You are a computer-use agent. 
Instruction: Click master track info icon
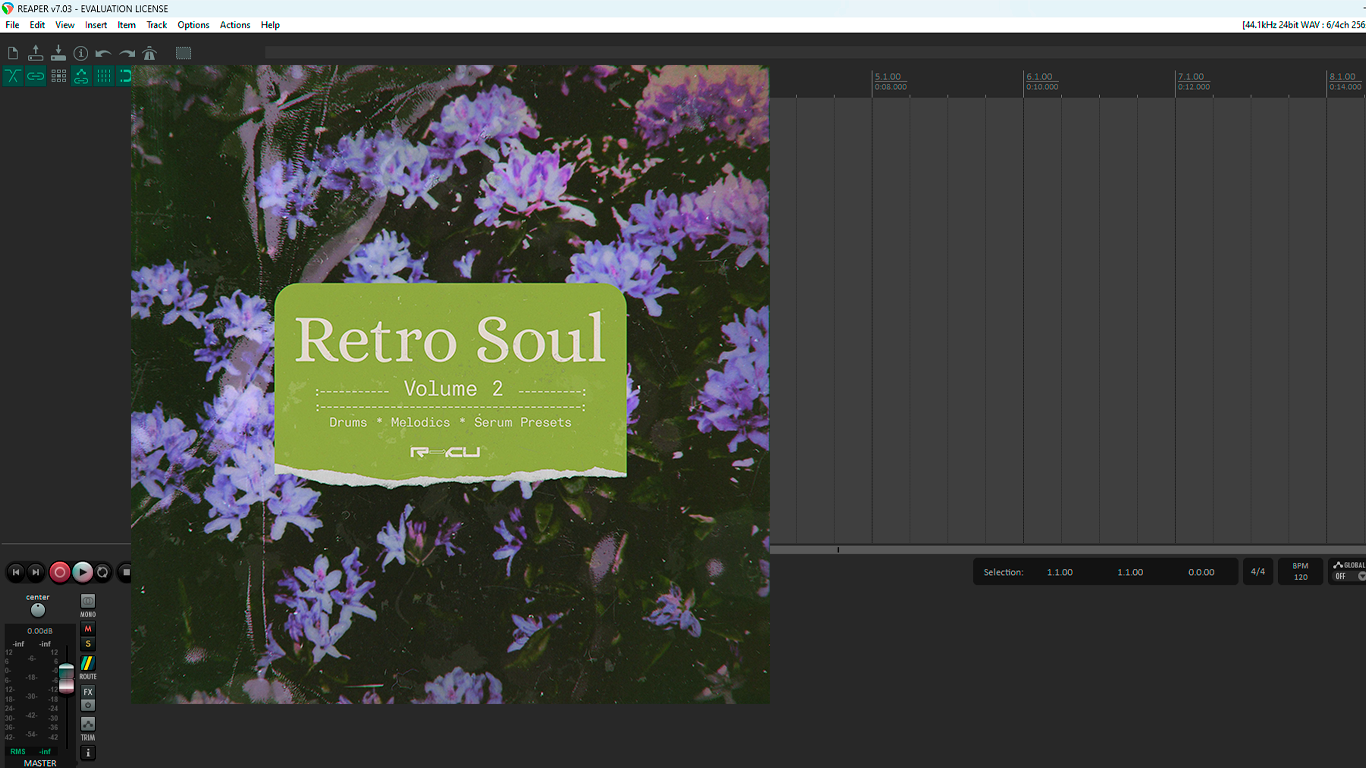(x=88, y=753)
